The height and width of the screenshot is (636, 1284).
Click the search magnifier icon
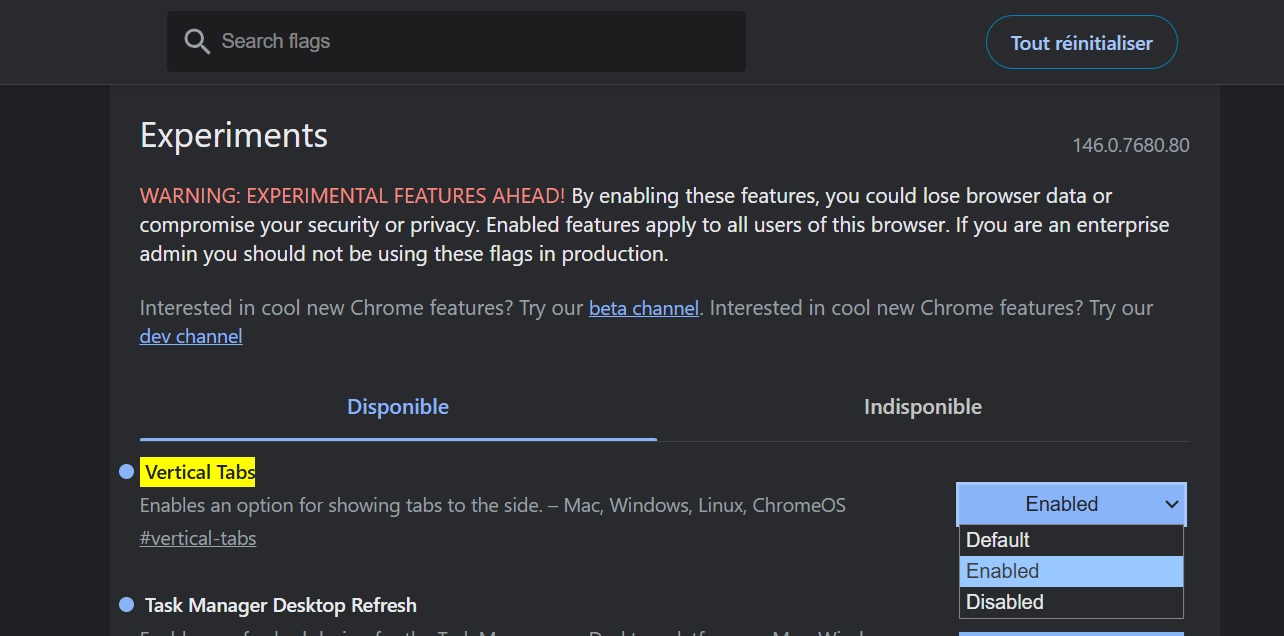(x=197, y=41)
